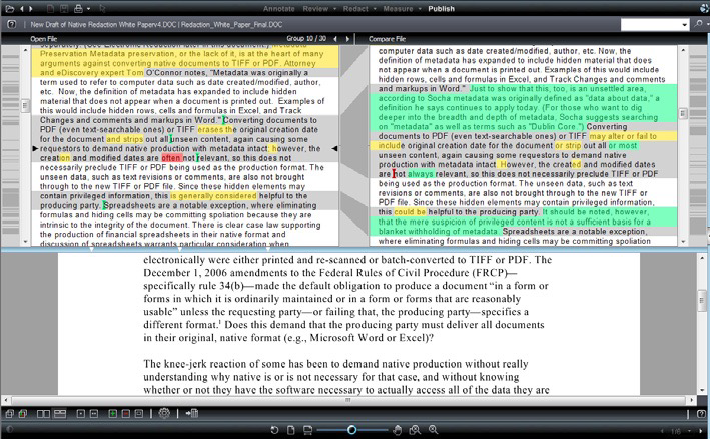The width and height of the screenshot is (710, 439).
Task: Select the zoom area magnifier tool
Action: [415, 430]
